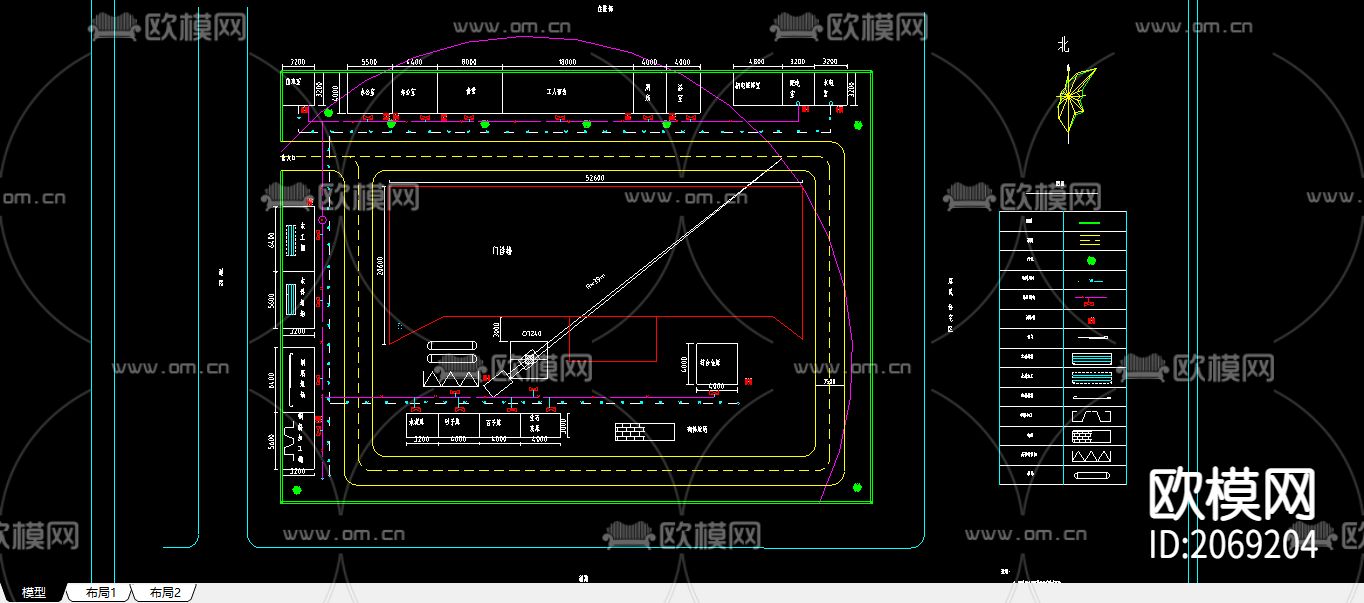Click the 52600 dimension text
The image size is (1364, 603).
tap(595, 178)
